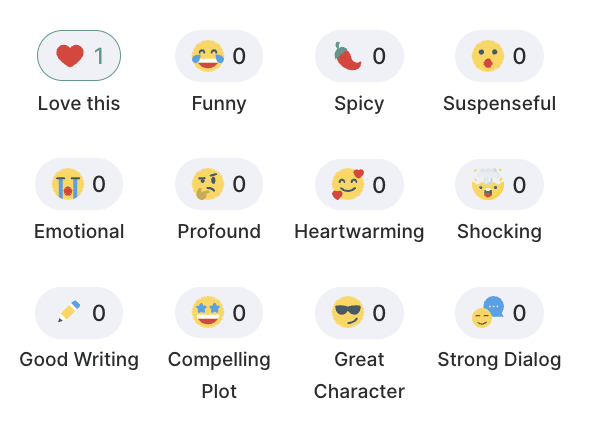
Task: Select the chili pepper Spicy reaction
Action: tap(347, 56)
